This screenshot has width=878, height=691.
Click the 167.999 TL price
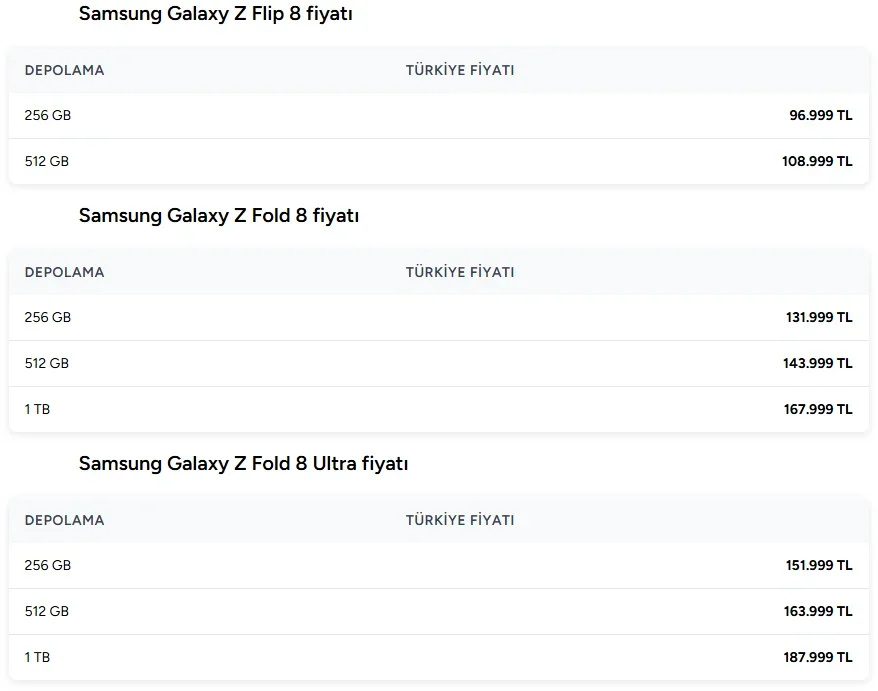click(818, 409)
